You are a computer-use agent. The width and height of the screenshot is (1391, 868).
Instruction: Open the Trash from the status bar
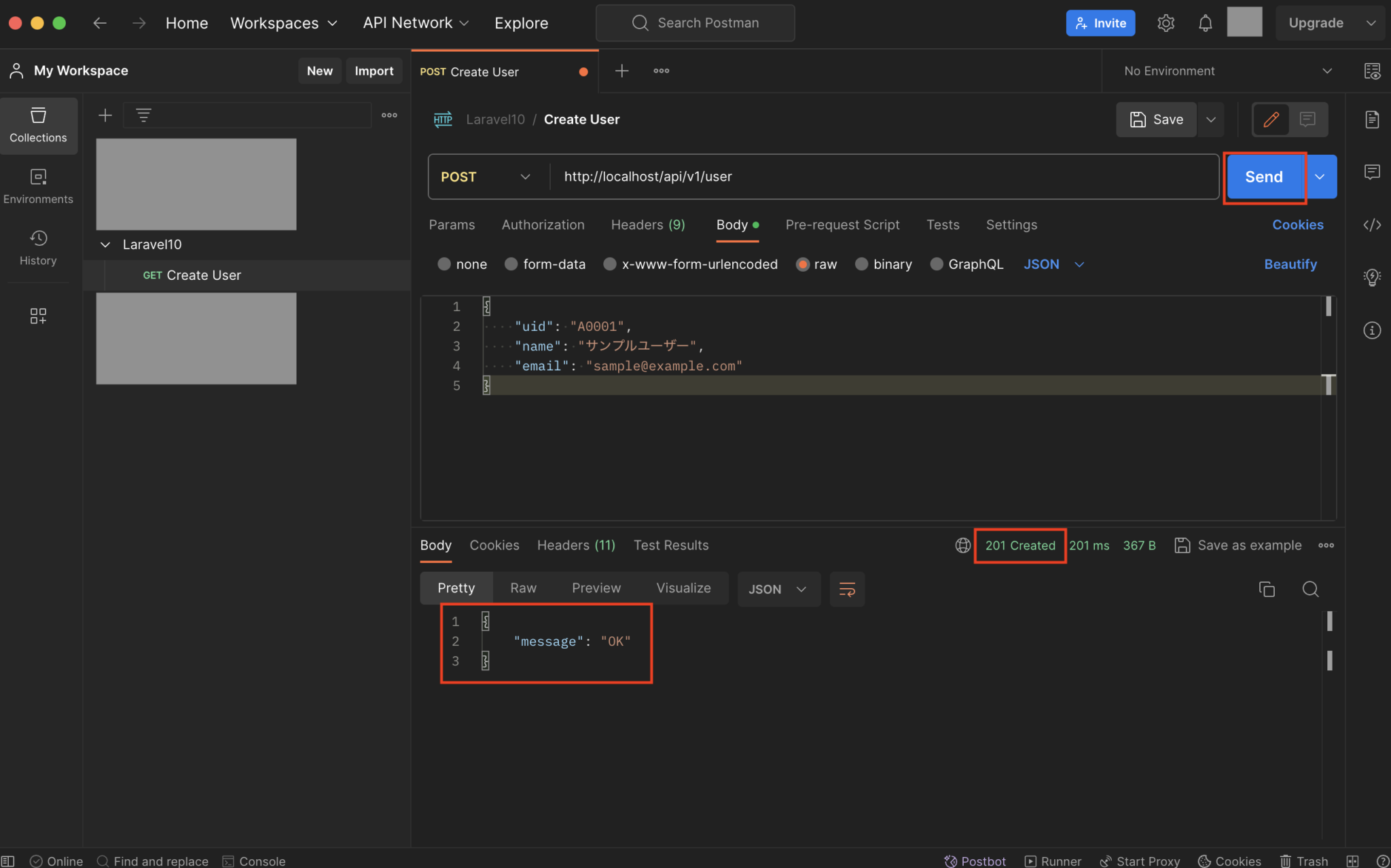1304,861
